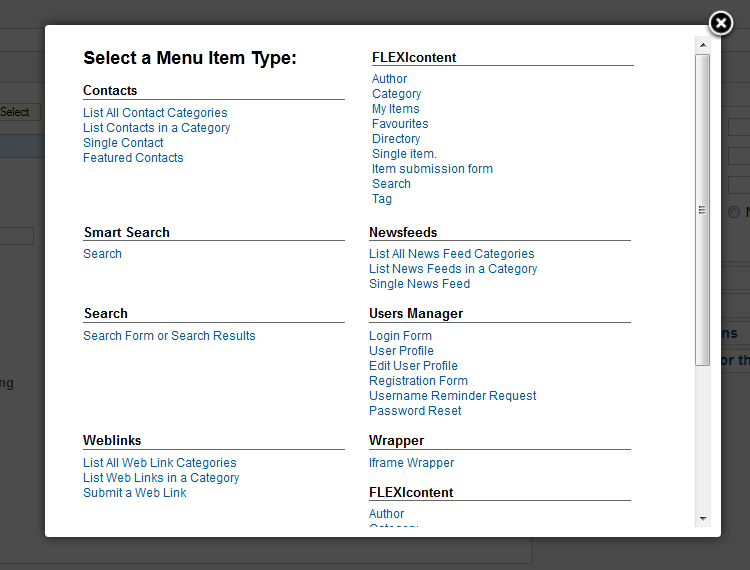This screenshot has width=750, height=570.
Task: Select Favourites menu type
Action: pos(400,124)
